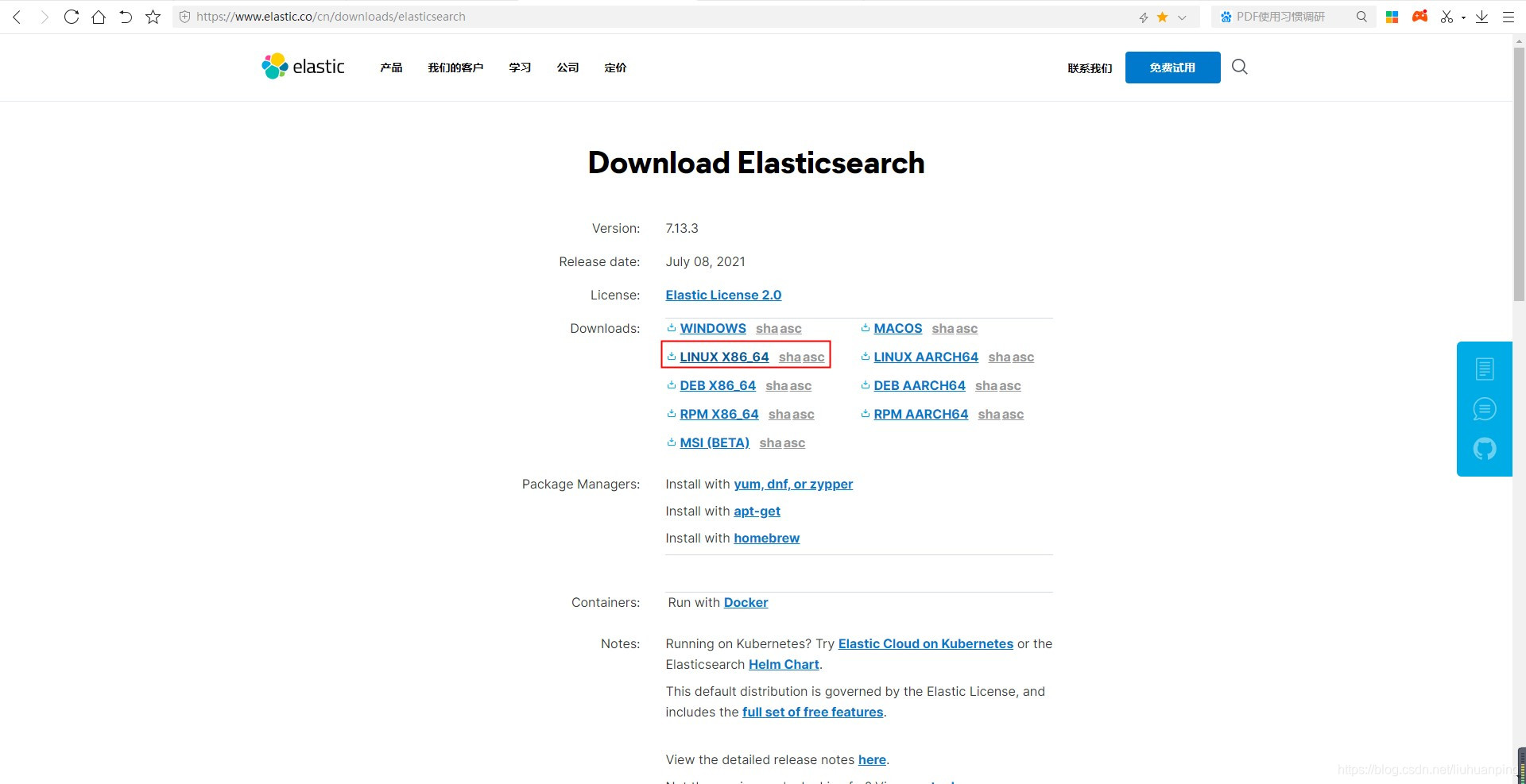Click the 联系我们 link
The height and width of the screenshot is (784, 1526).
pos(1090,68)
